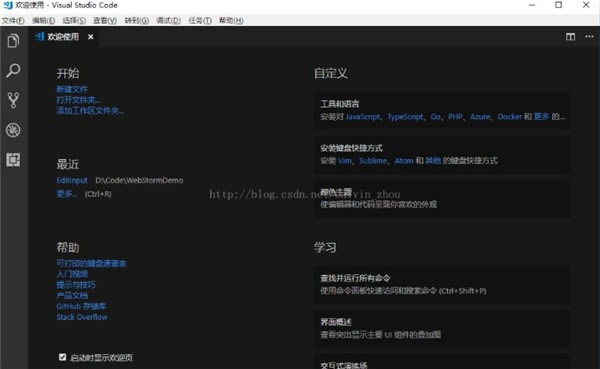Open the Search magnifier in activity bar
This screenshot has width=600, height=369.
(x=13, y=70)
